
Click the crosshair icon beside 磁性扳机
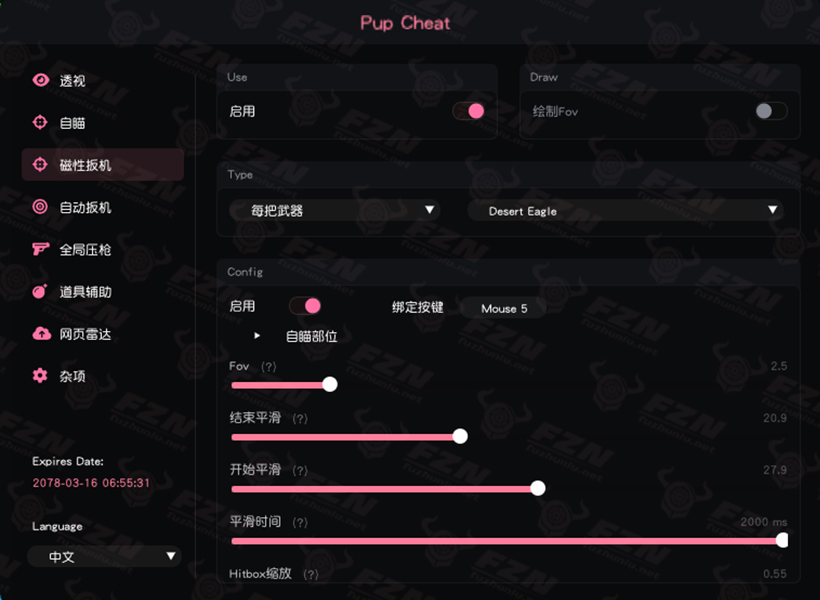40,164
